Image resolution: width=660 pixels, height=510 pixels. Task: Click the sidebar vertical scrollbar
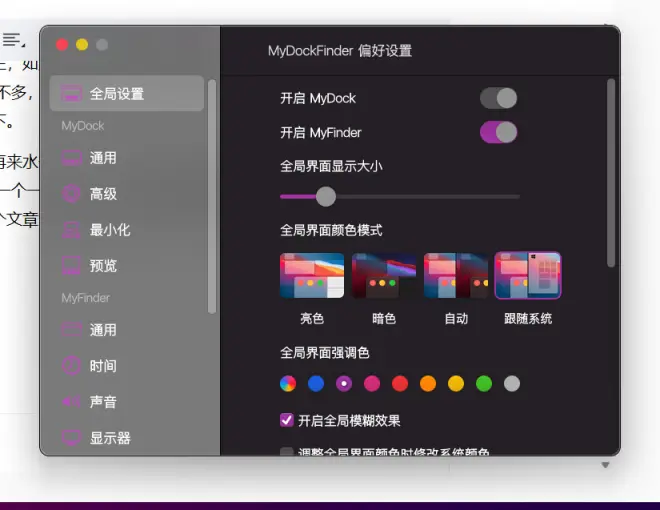[212, 197]
